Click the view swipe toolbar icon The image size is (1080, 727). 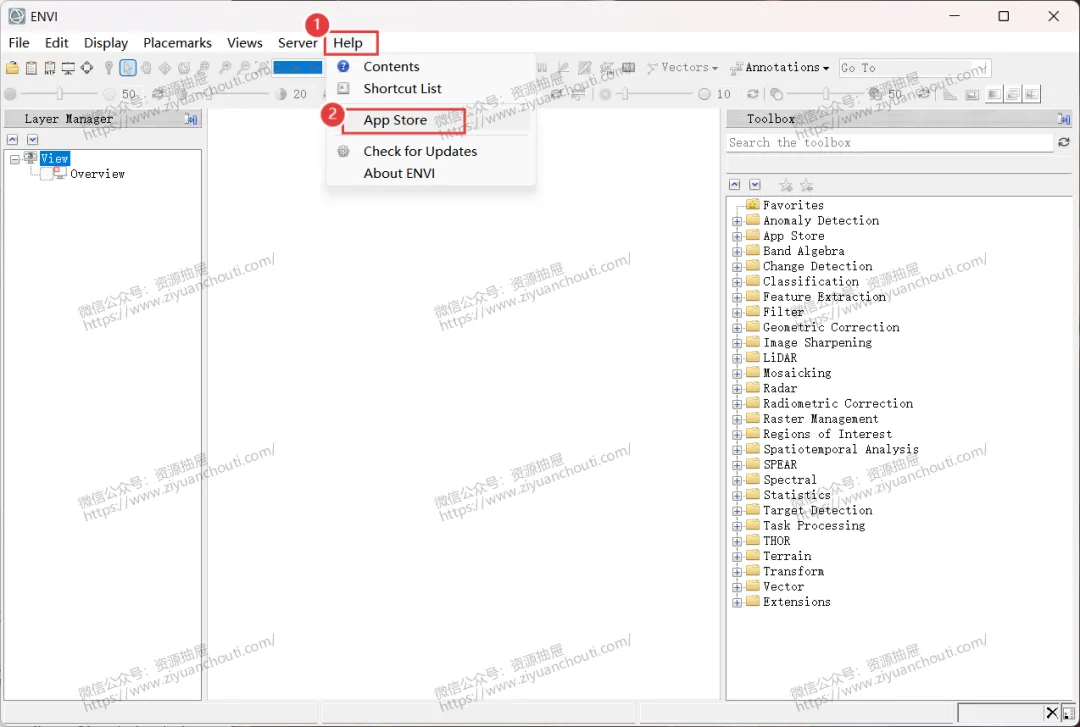coord(1031,94)
